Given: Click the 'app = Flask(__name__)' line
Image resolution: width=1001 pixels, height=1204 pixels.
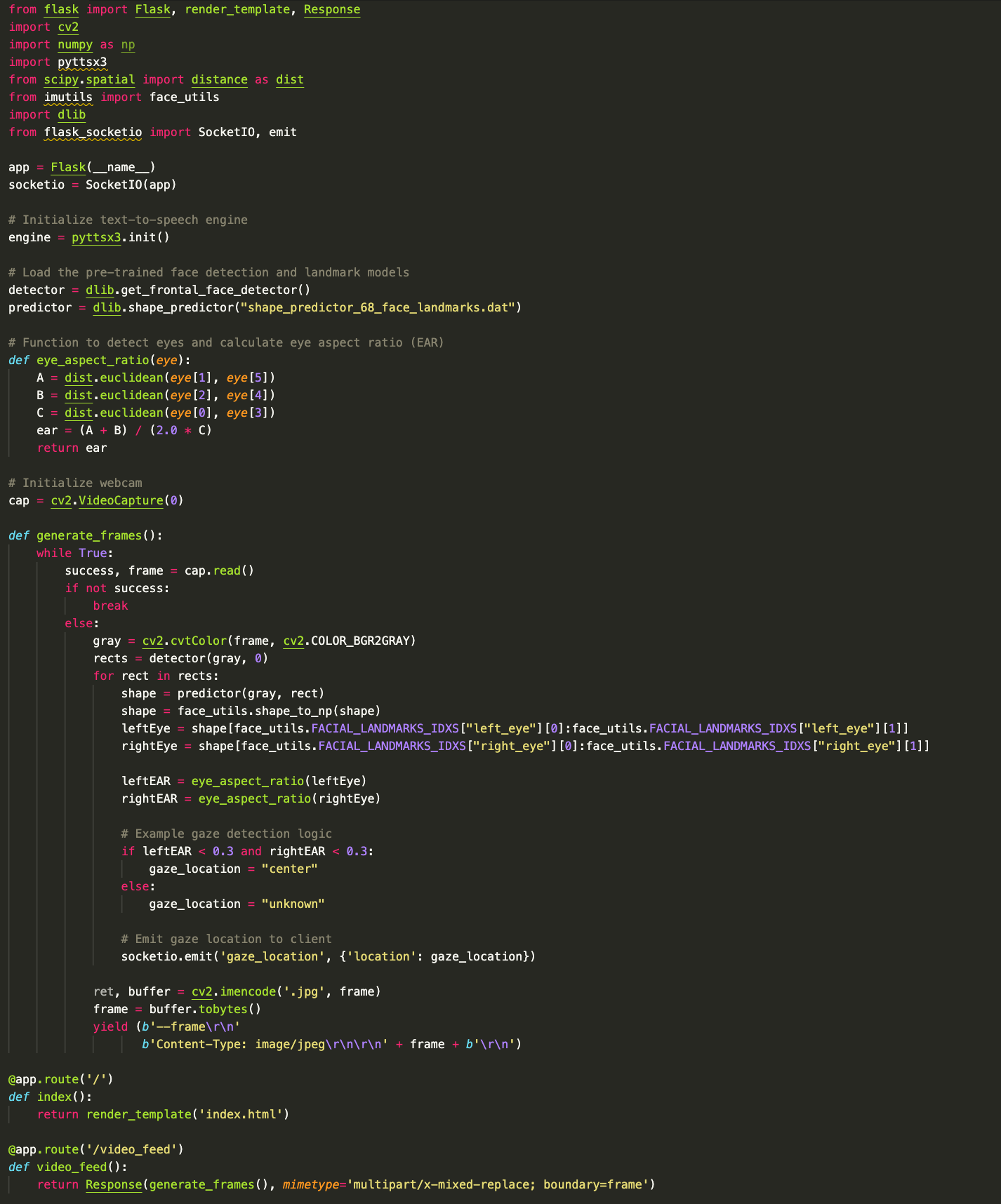Looking at the screenshot, I should click(x=82, y=168).
